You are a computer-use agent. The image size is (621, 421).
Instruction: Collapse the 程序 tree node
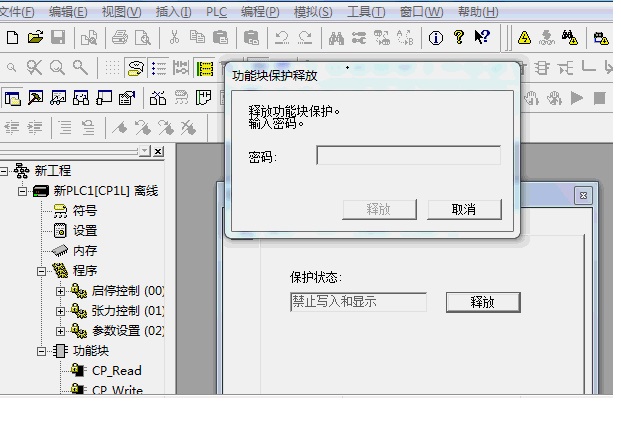[41, 271]
